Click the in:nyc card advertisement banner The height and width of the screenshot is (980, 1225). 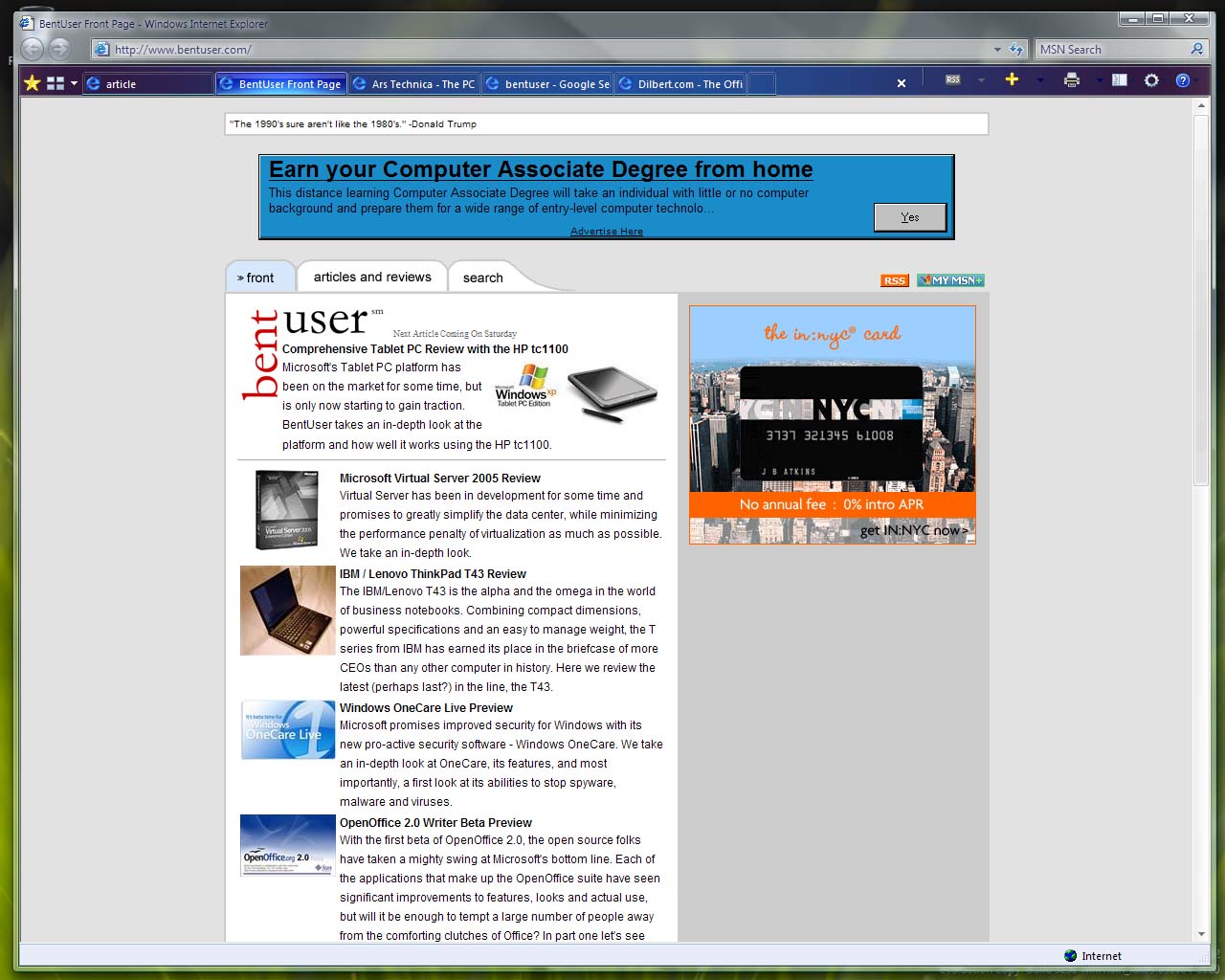pos(833,425)
